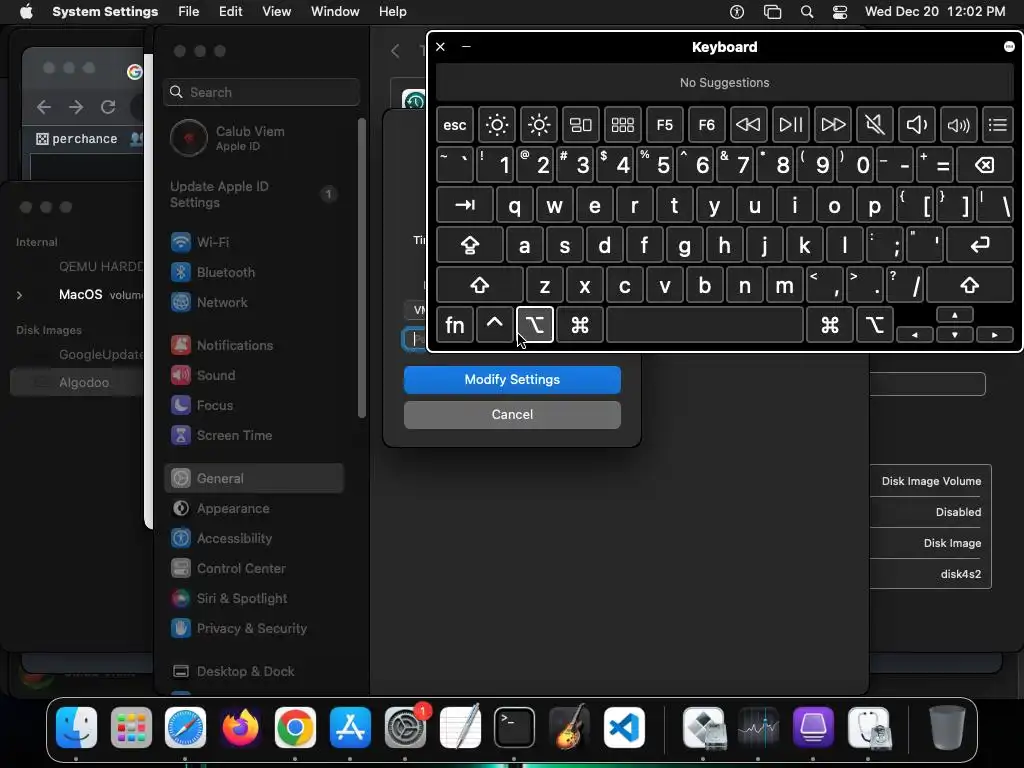
Task: Tap the fast-forward media key
Action: click(x=833, y=125)
